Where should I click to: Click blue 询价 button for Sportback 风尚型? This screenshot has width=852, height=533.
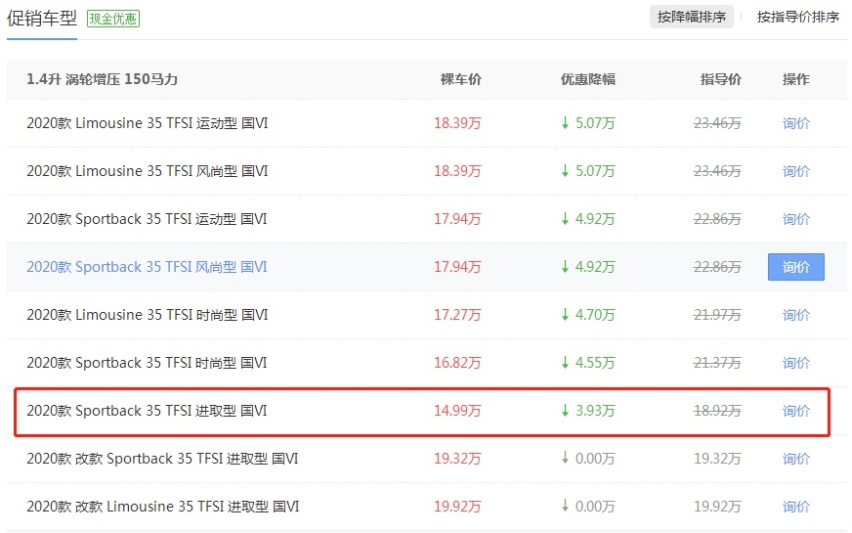(x=796, y=267)
